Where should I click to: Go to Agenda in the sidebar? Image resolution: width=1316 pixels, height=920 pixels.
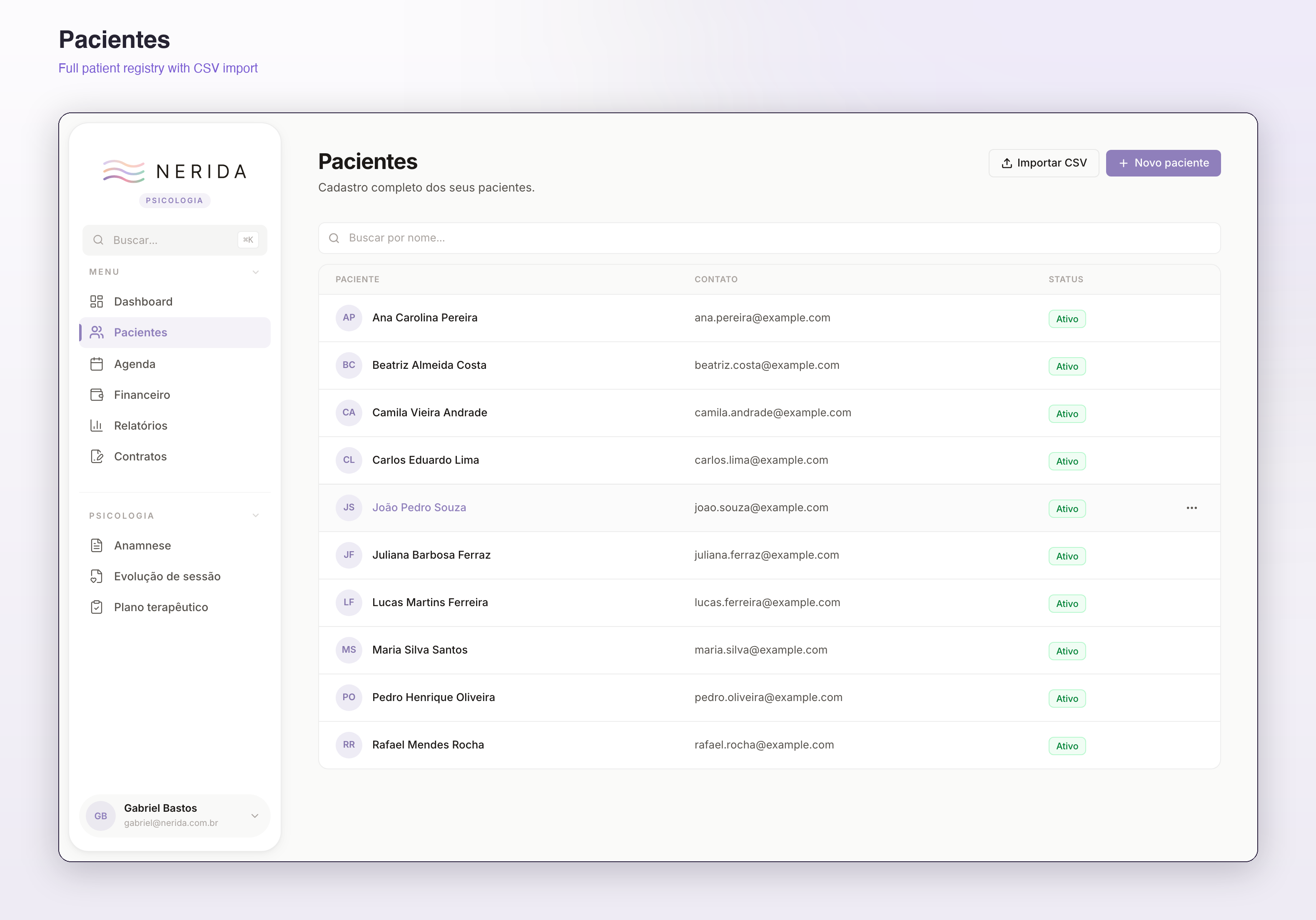(x=175, y=364)
